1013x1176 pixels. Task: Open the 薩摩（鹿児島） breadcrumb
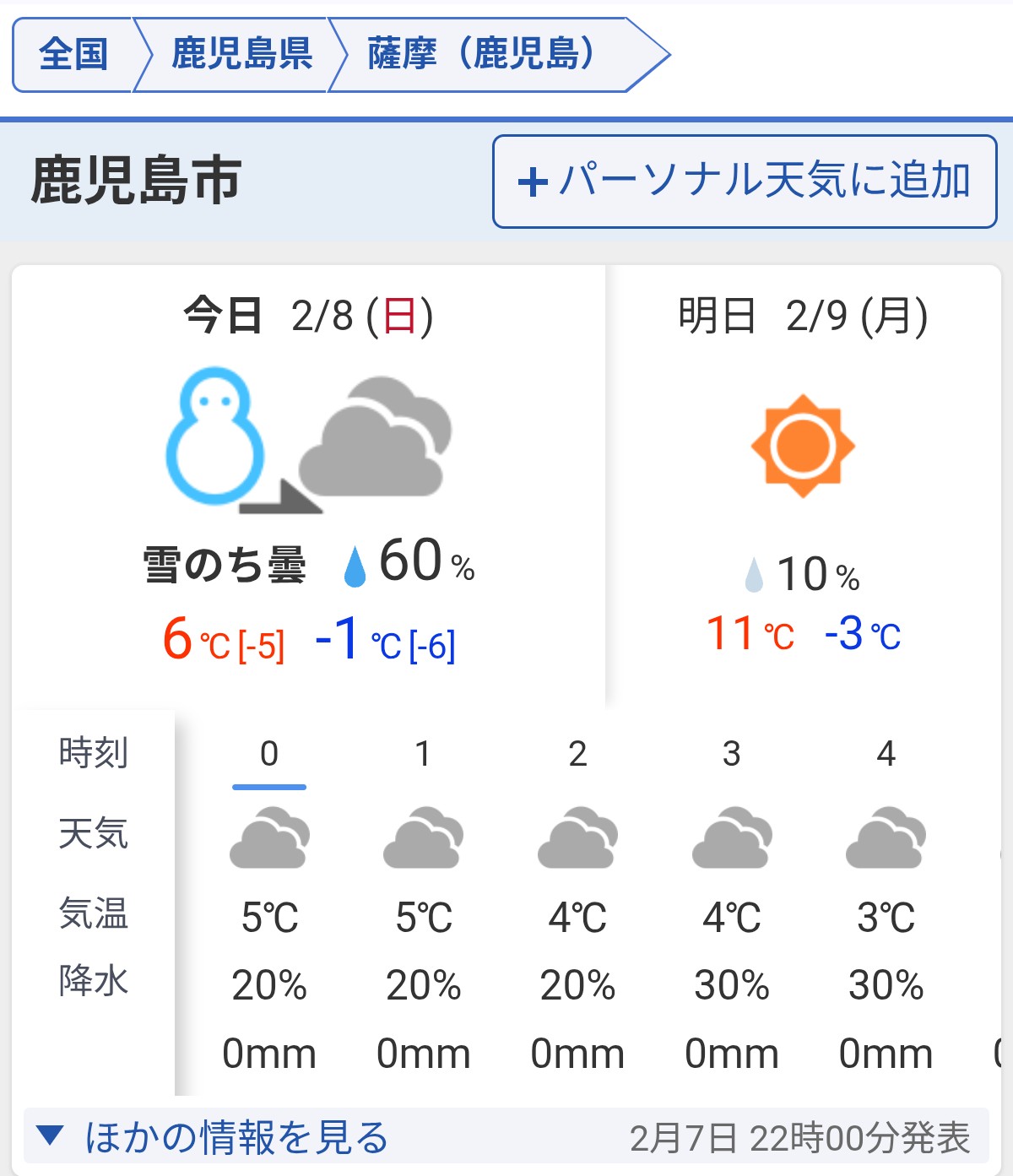pyautogui.click(x=481, y=55)
